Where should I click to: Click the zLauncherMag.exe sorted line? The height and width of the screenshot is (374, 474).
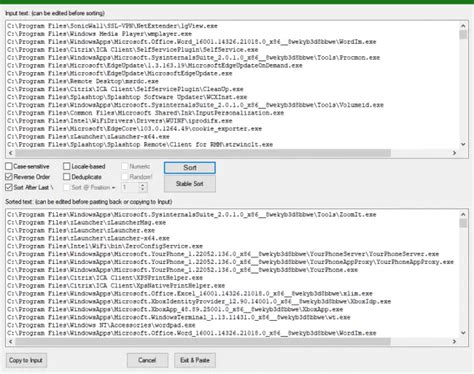(87, 223)
